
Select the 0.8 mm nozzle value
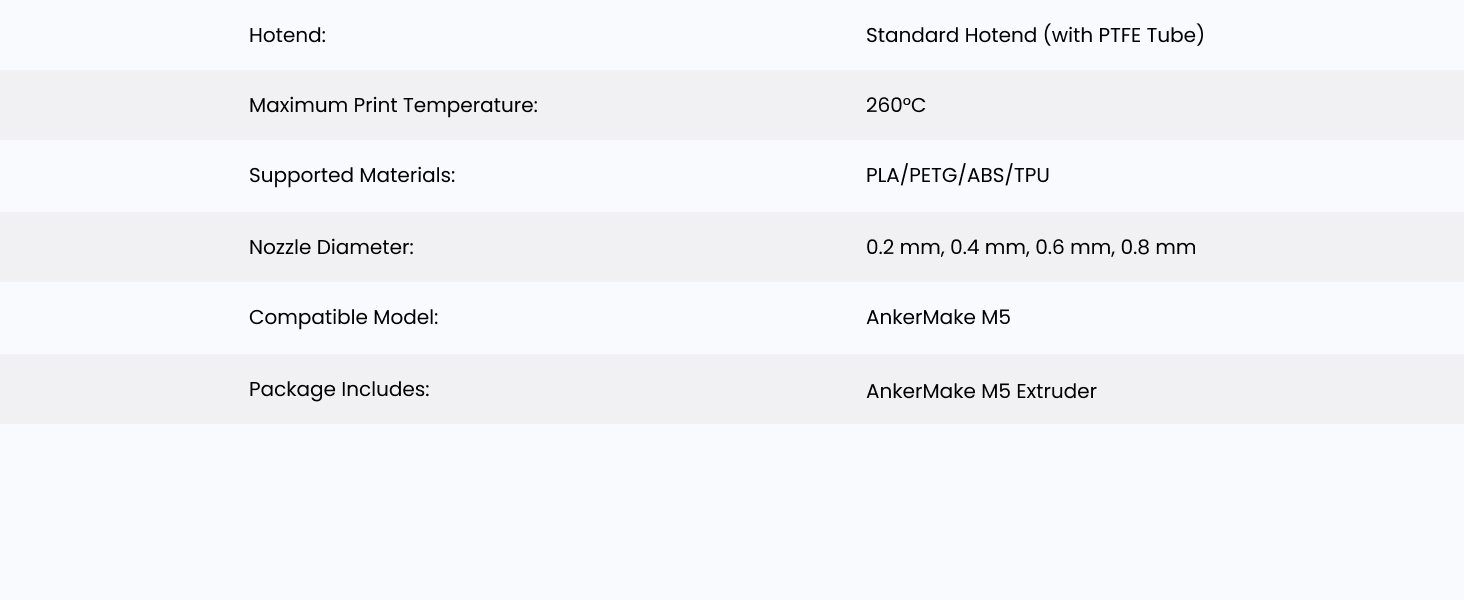[1158, 247]
